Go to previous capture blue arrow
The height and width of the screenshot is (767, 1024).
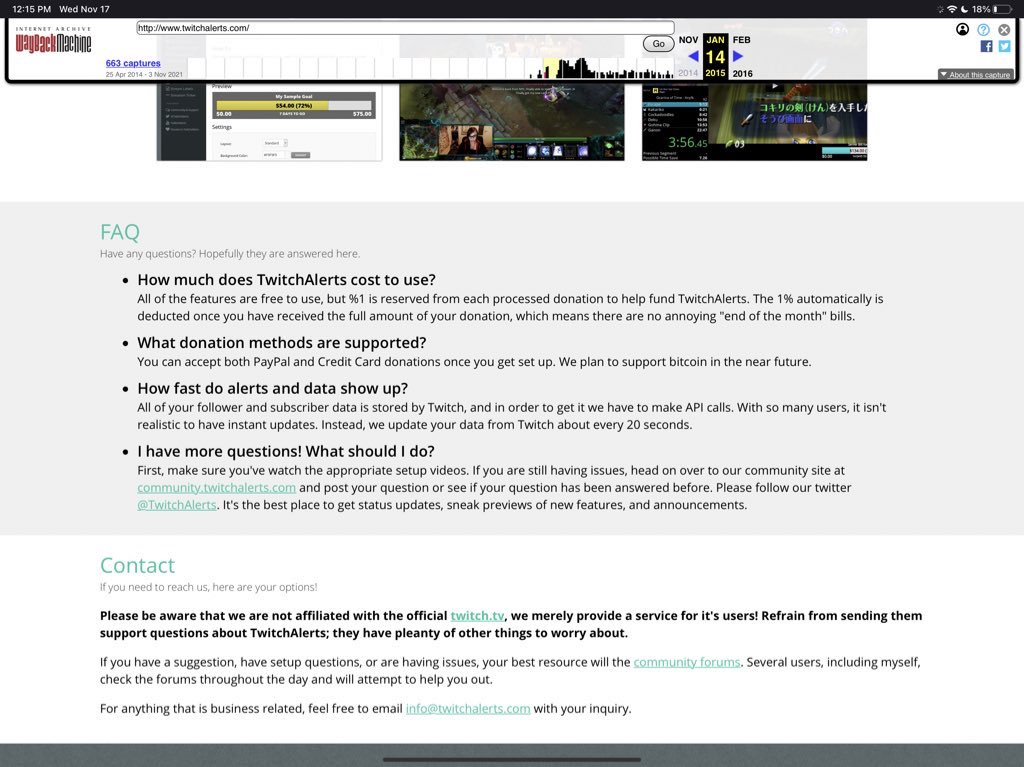(693, 56)
